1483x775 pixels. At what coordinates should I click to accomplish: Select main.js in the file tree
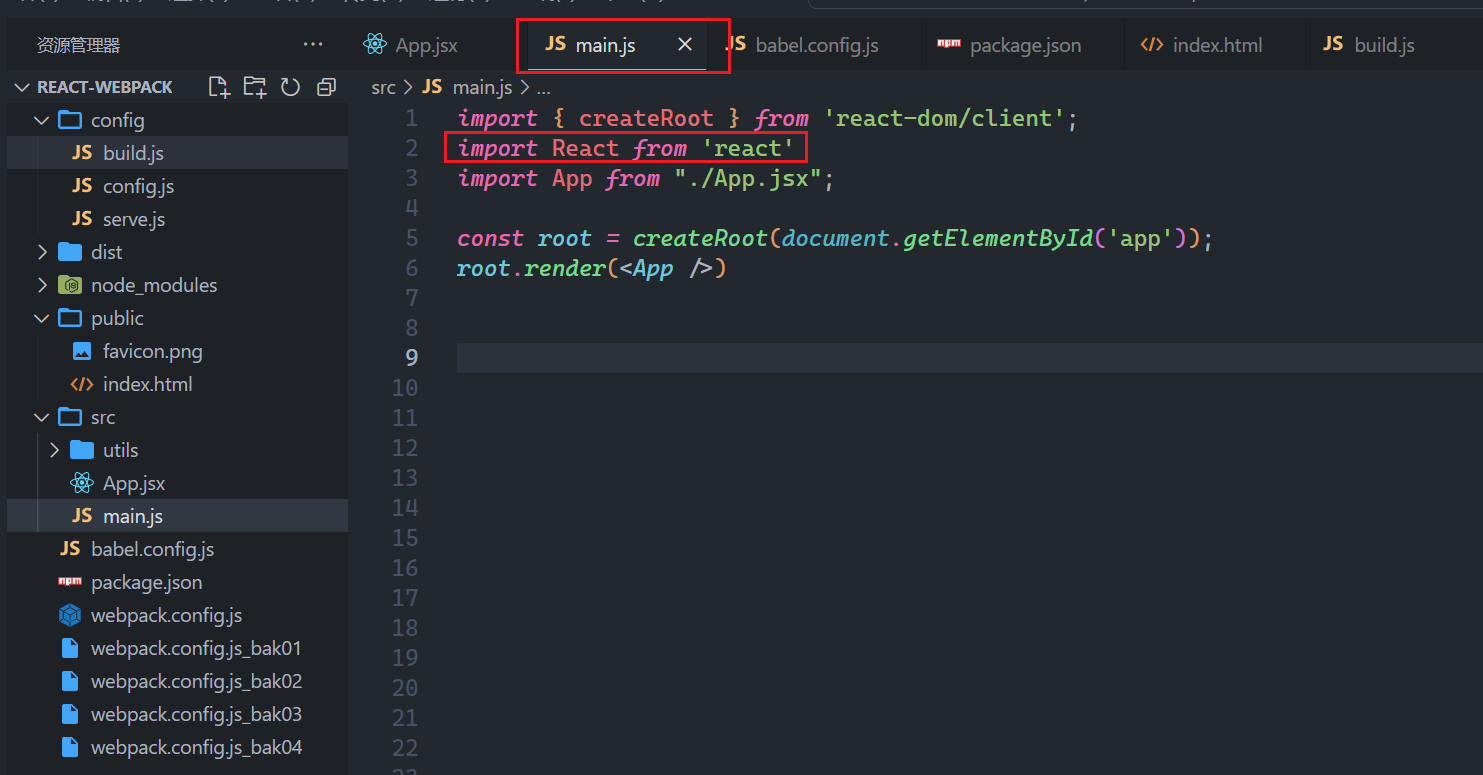178,516
